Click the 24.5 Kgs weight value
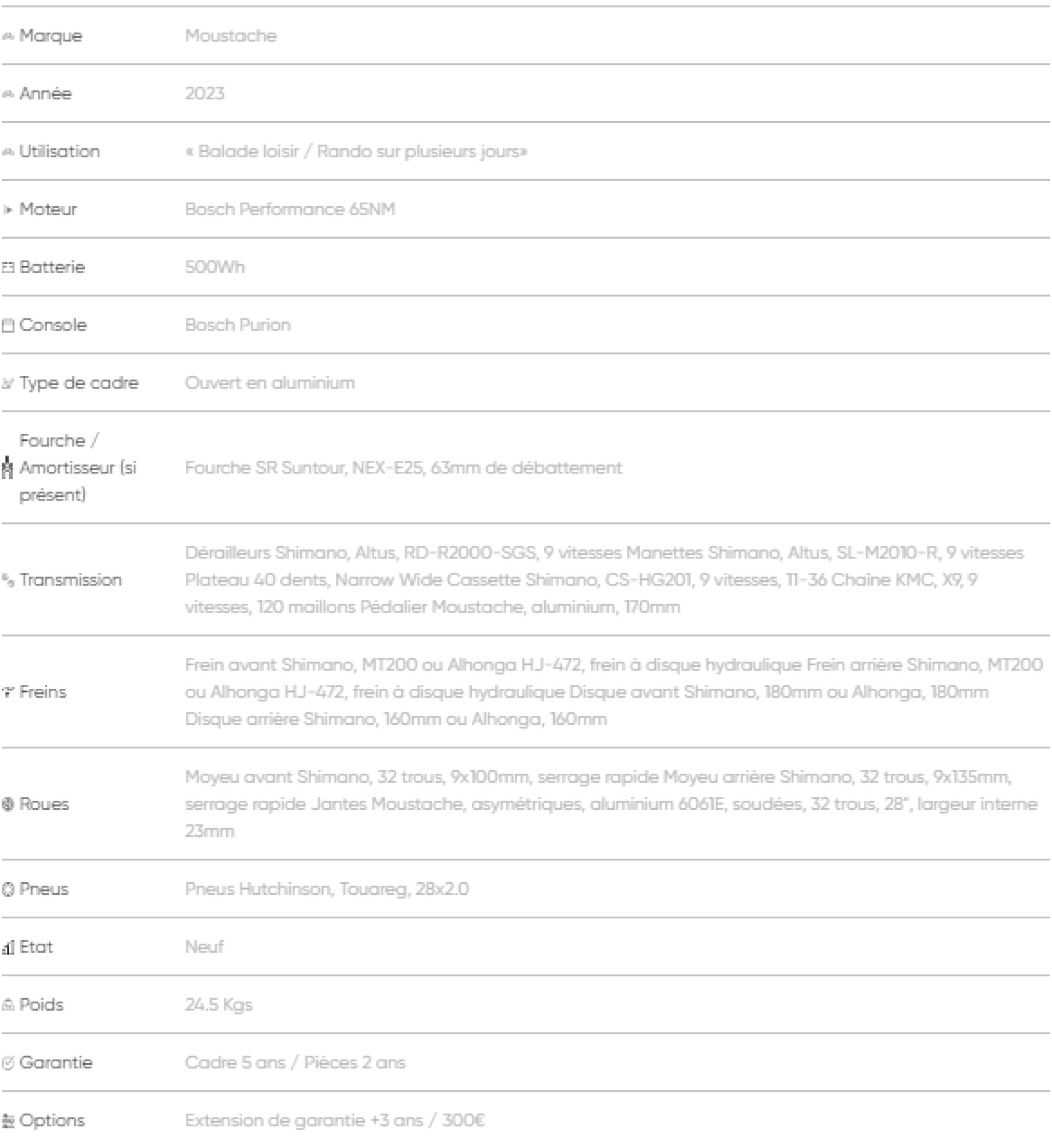 tap(219, 1005)
